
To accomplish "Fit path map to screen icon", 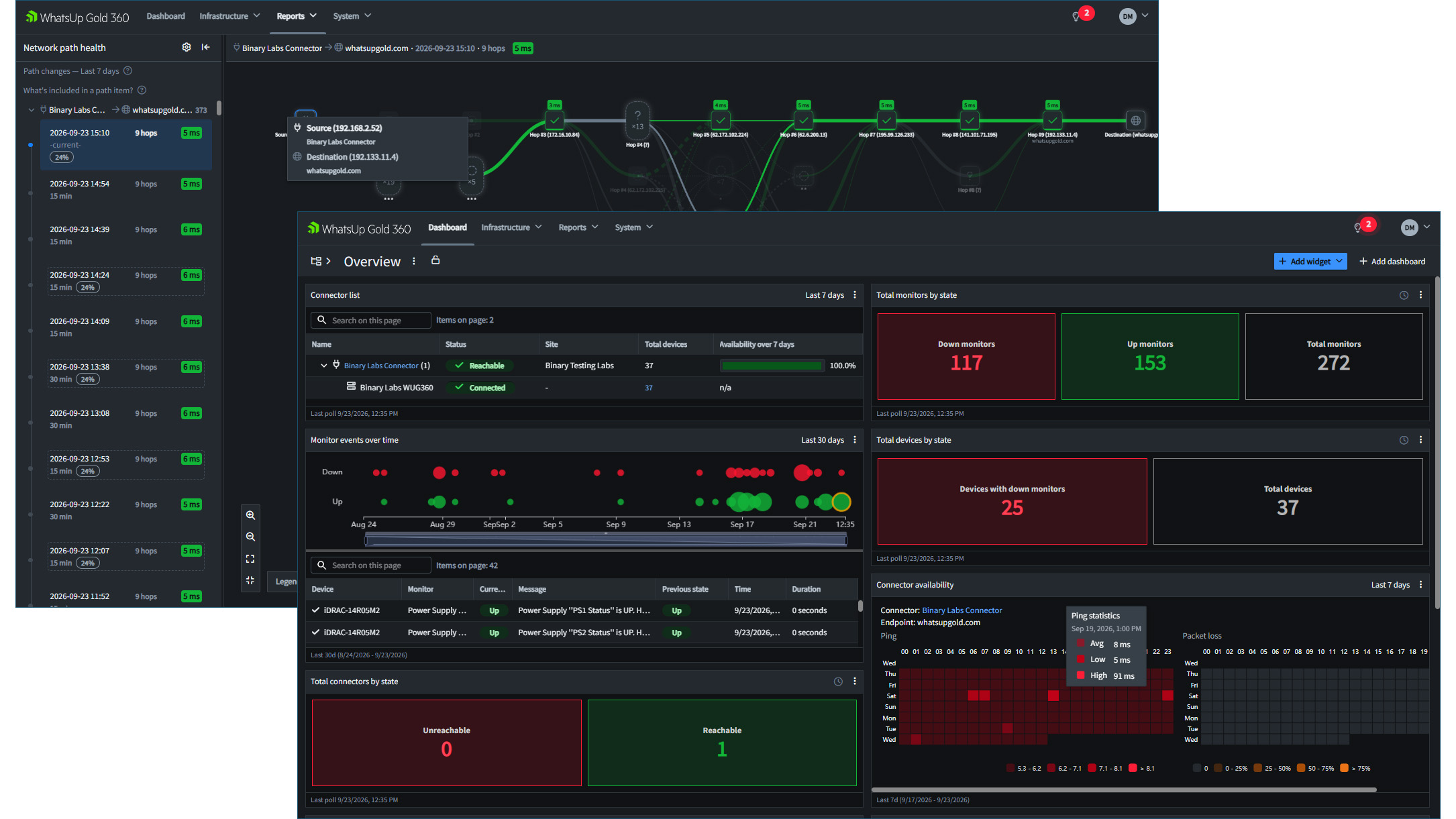I will point(250,559).
